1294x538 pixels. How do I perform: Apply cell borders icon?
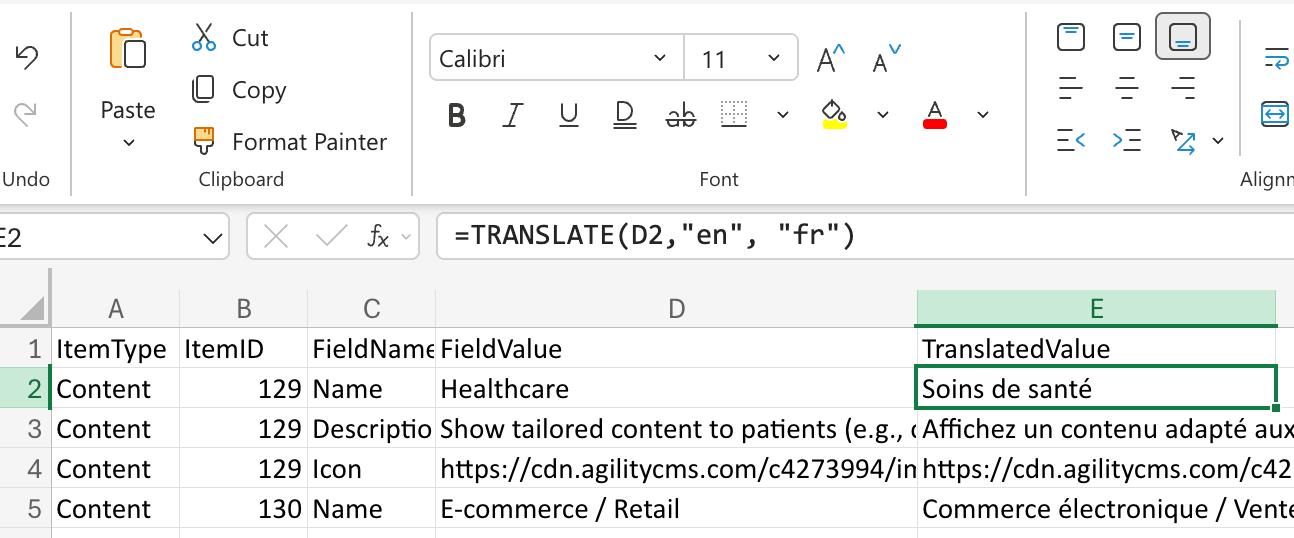click(735, 114)
